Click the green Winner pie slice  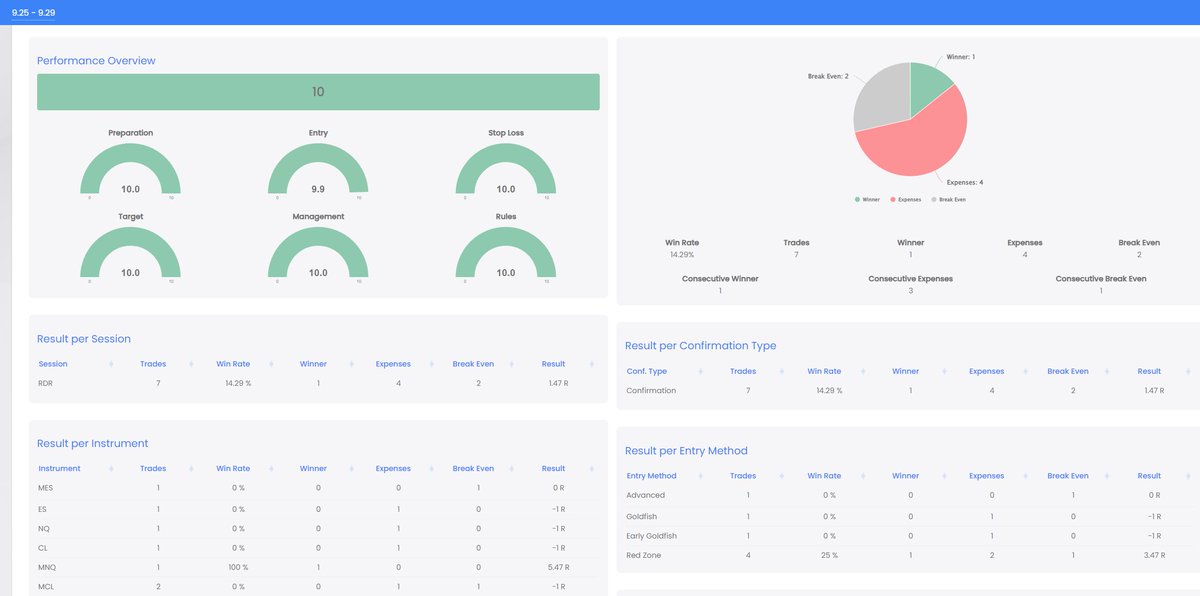pyautogui.click(x=927, y=93)
